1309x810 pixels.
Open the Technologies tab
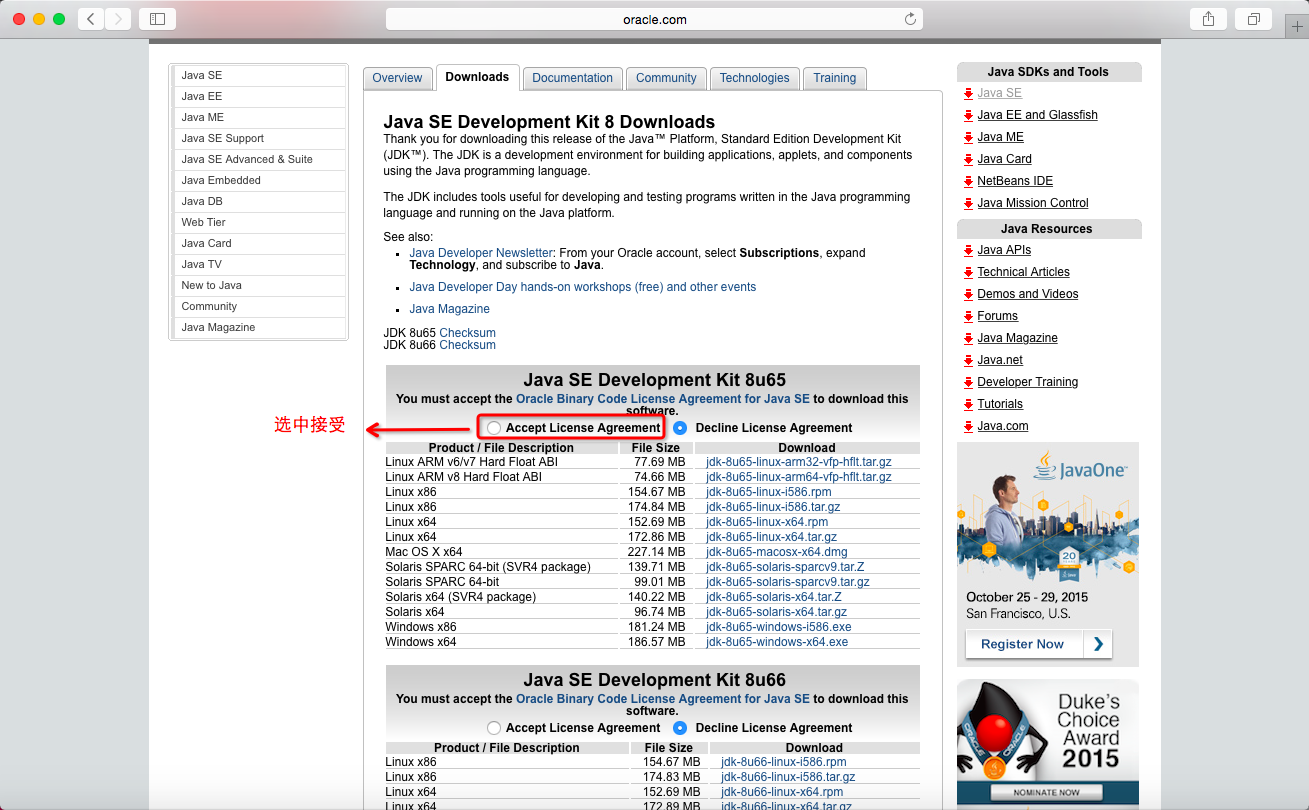pyautogui.click(x=755, y=78)
